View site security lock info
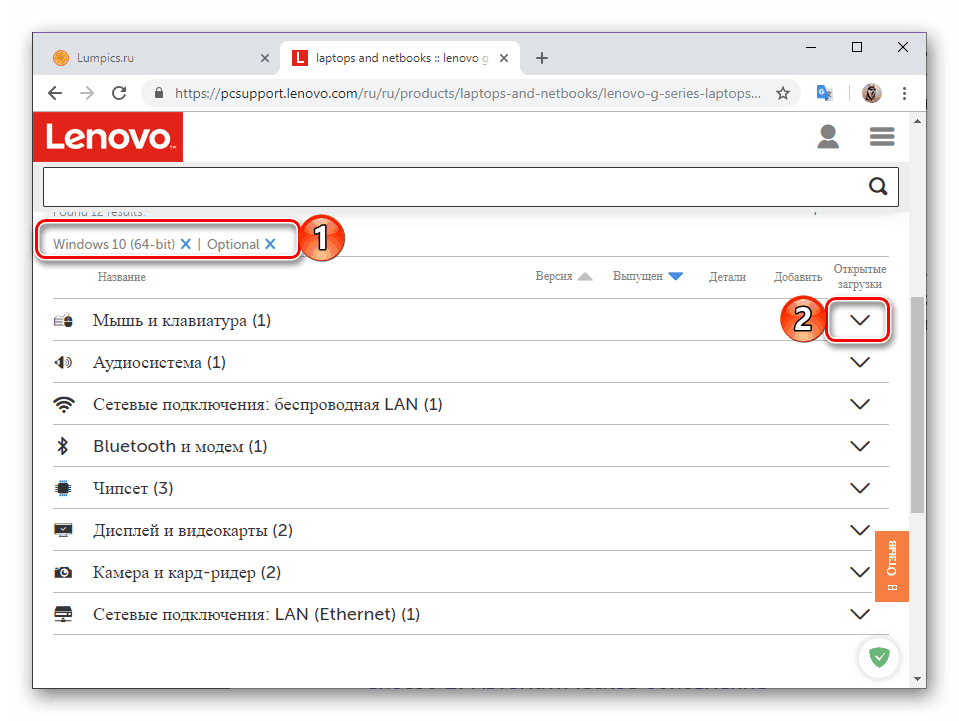This screenshot has height=721, width=959. pos(159,93)
